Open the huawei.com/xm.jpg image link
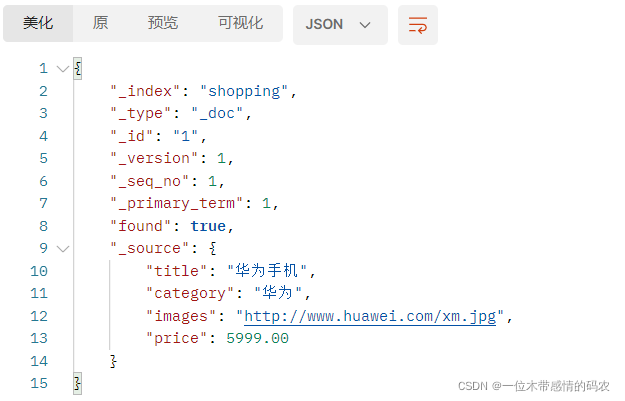This screenshot has height=401, width=625. [370, 316]
